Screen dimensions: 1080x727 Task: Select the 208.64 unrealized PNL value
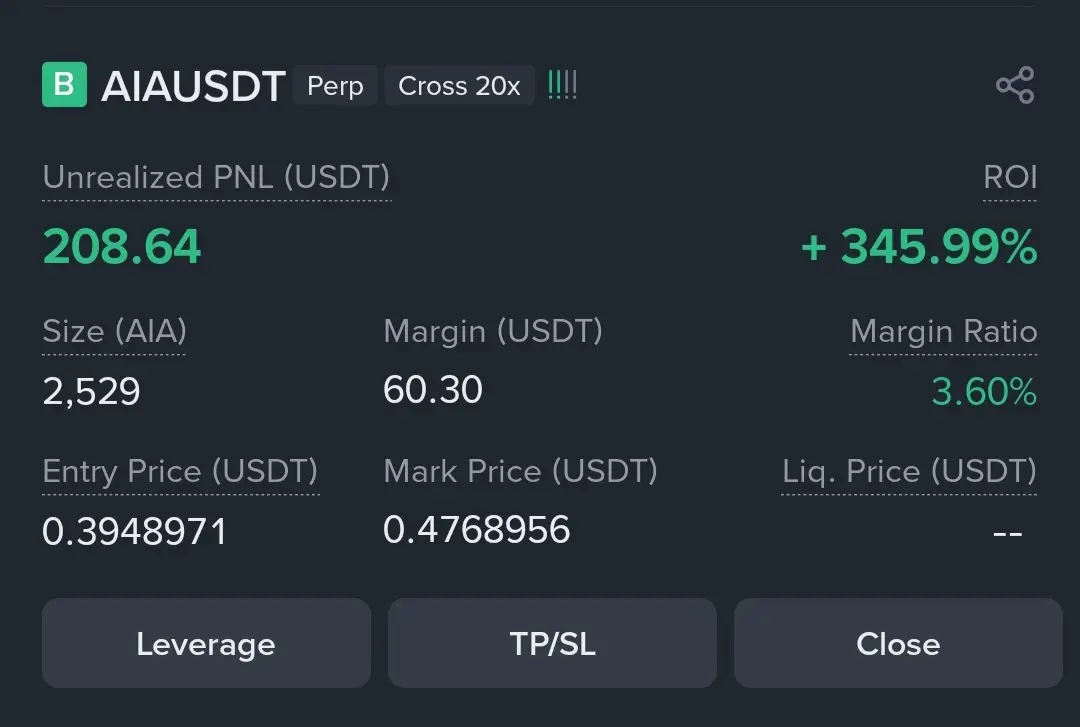click(122, 247)
